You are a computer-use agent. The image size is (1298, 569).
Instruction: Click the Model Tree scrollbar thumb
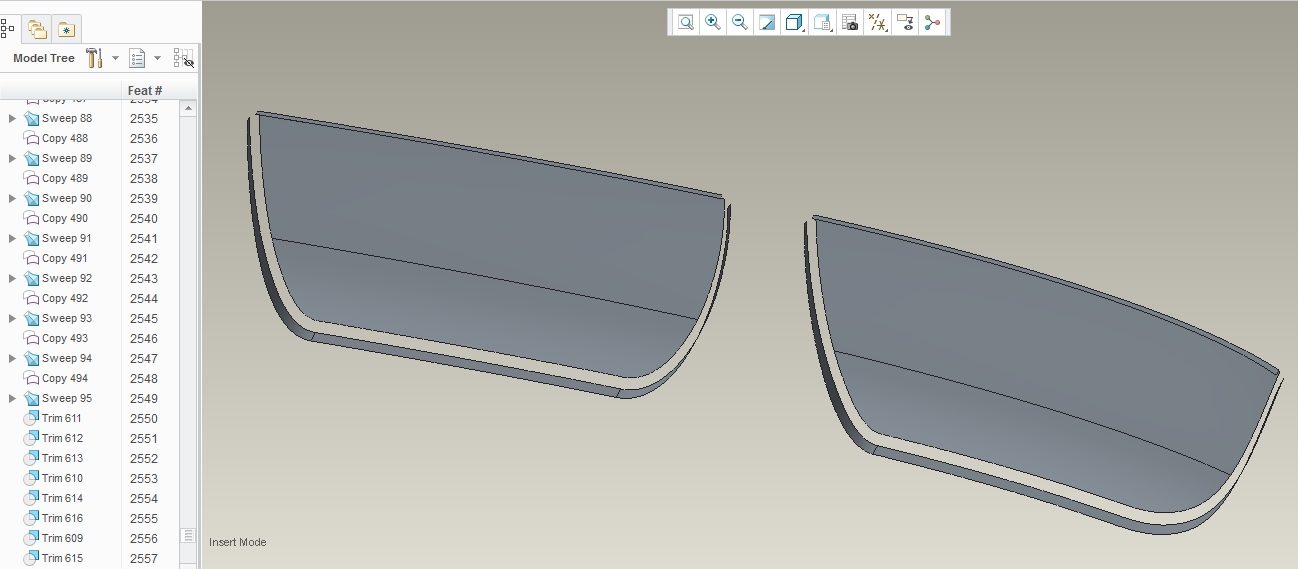pos(187,535)
